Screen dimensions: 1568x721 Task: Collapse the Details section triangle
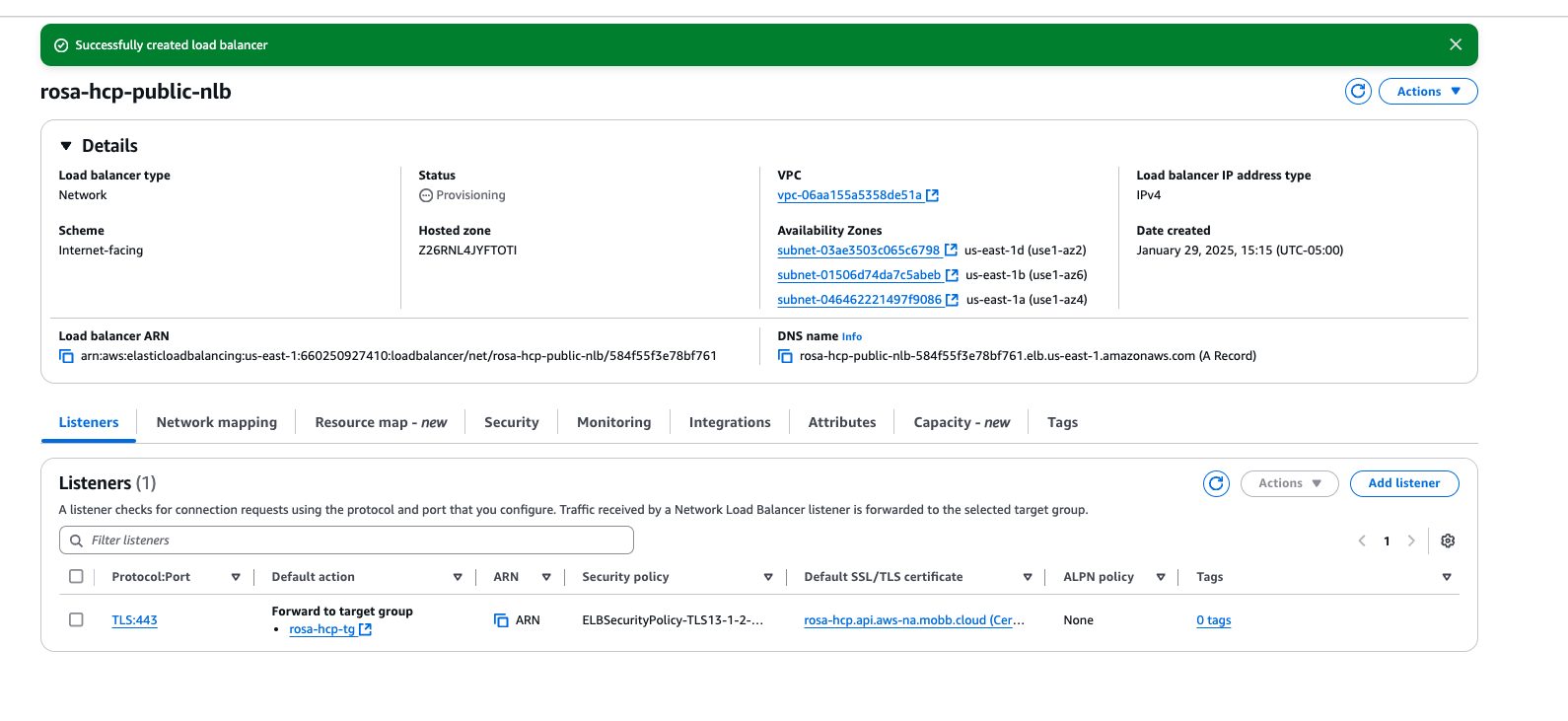pos(66,146)
